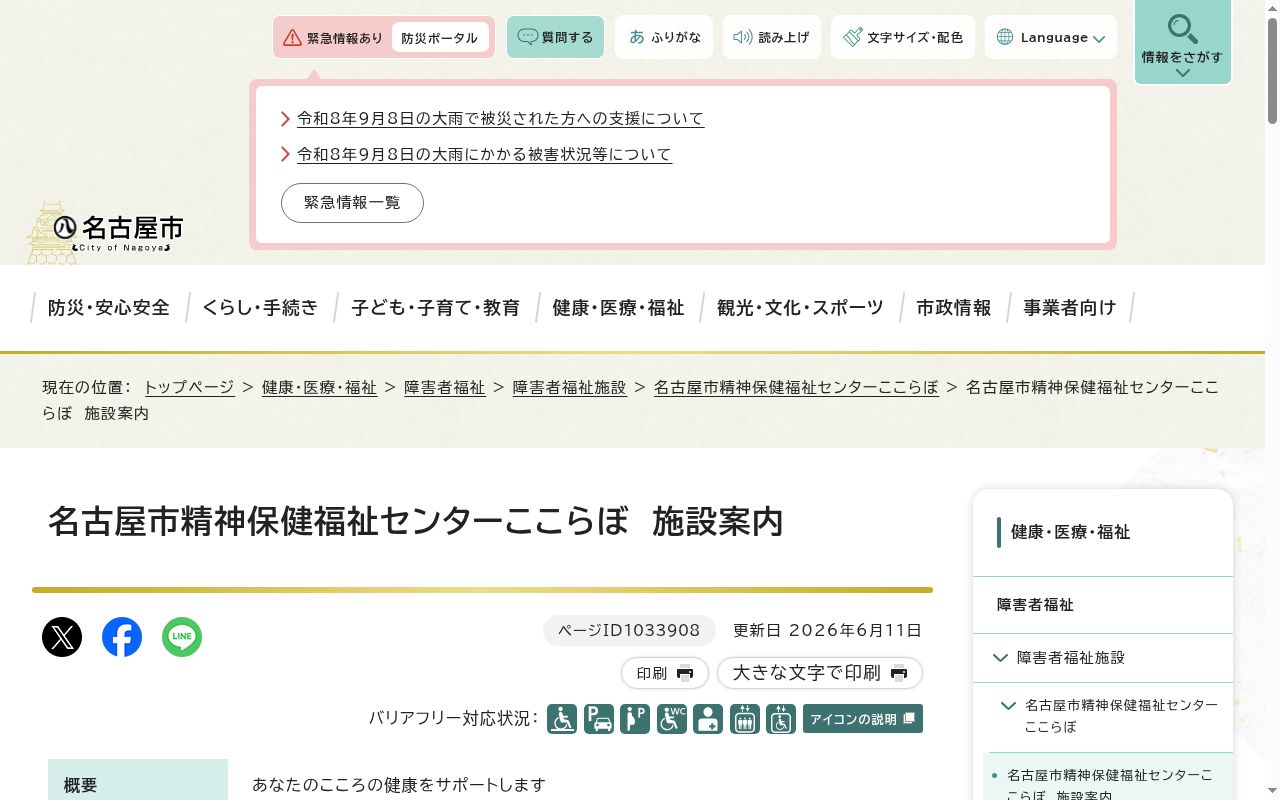1280x800 pixels.
Task: Click the Nagoya City logo
Action: [105, 234]
